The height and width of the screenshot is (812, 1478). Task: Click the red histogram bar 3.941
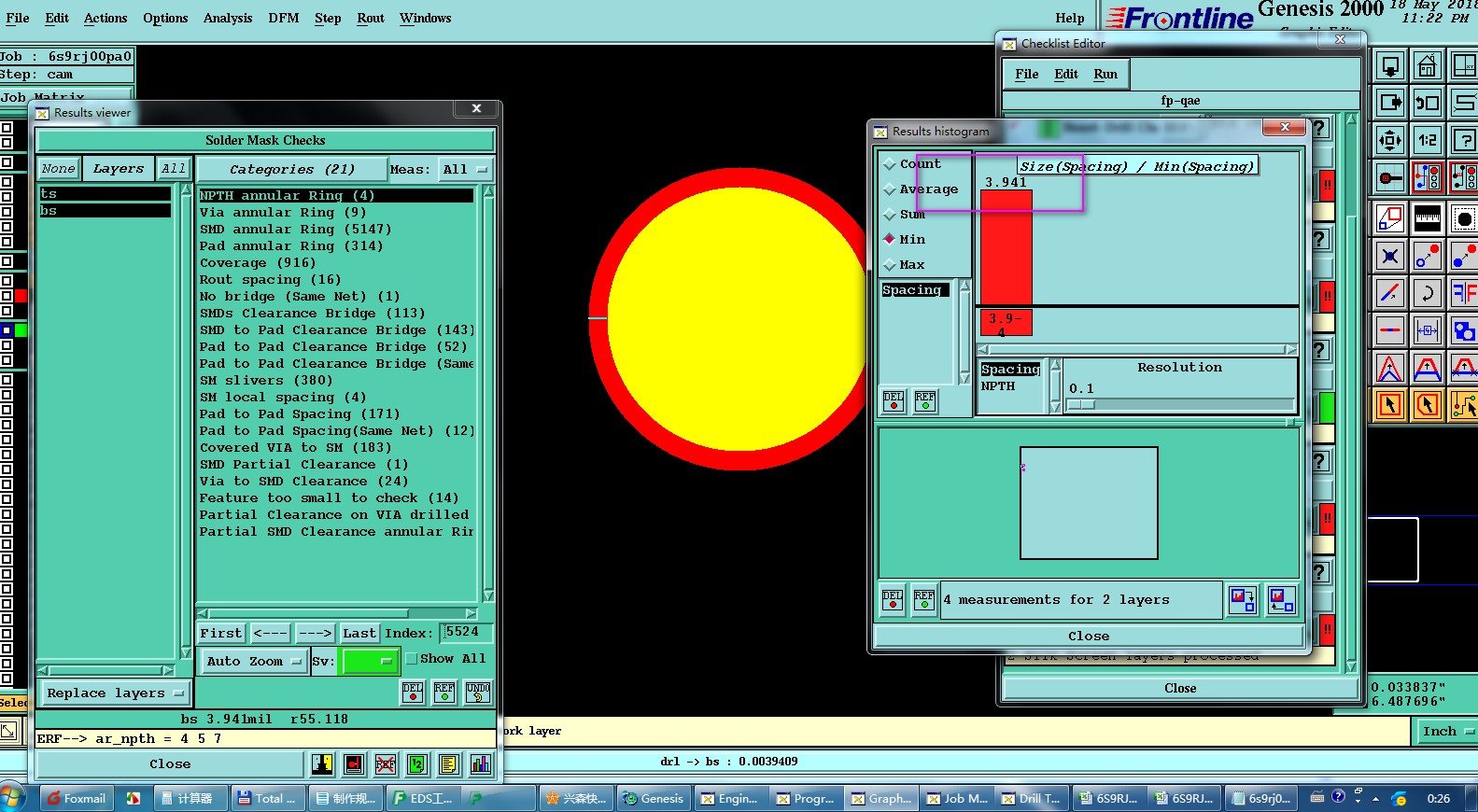tap(1006, 246)
